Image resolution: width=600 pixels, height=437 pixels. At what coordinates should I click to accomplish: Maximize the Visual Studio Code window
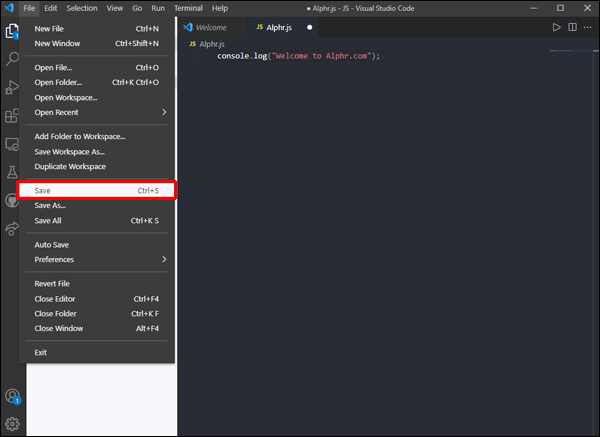coord(560,8)
